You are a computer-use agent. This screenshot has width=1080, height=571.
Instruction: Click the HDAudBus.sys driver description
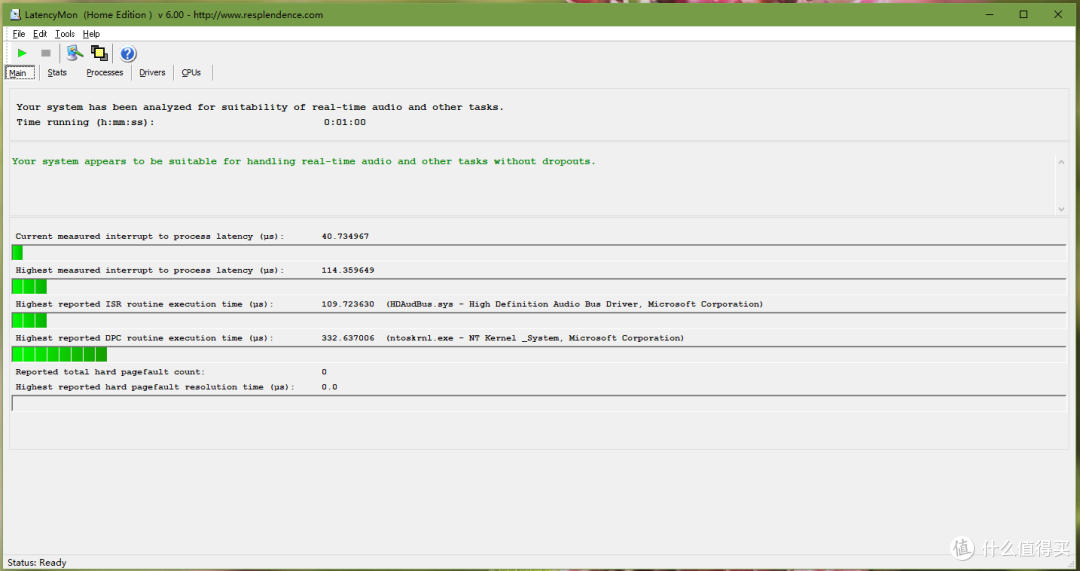[574, 304]
